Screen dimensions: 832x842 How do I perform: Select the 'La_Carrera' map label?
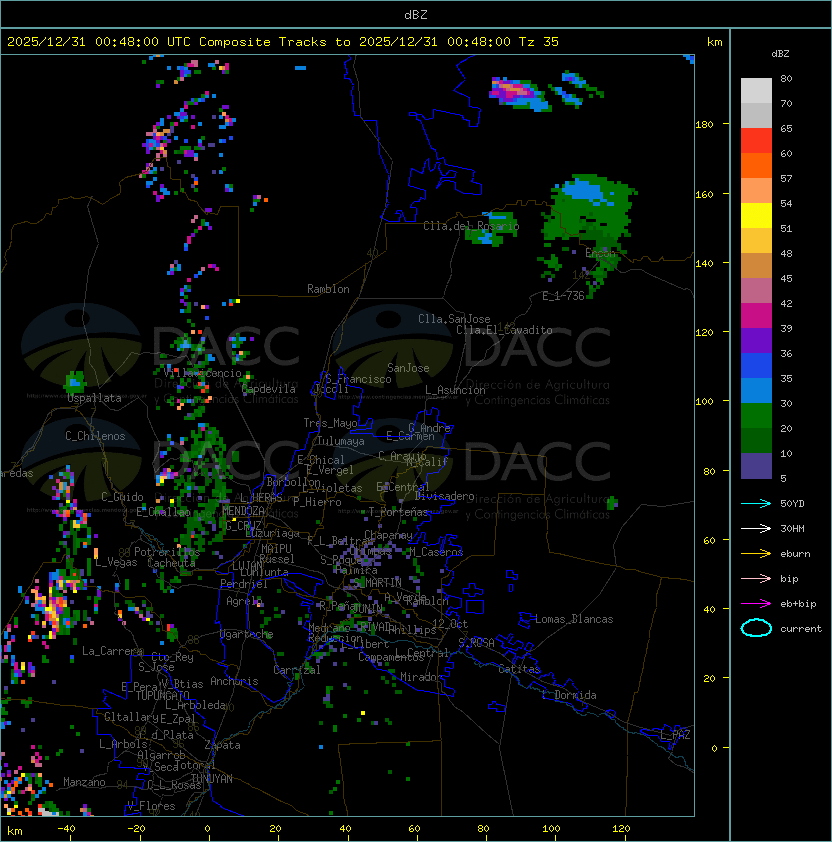coord(113,651)
